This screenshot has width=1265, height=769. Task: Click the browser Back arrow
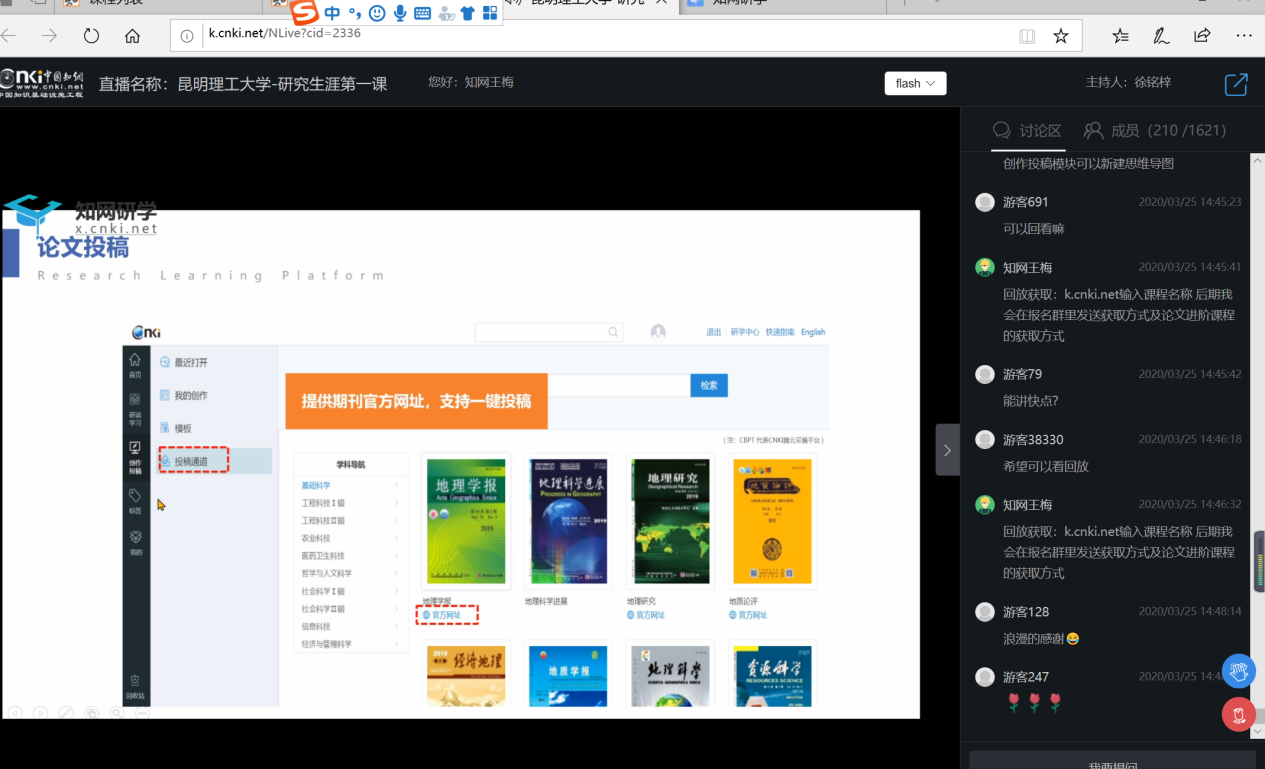pos(9,36)
